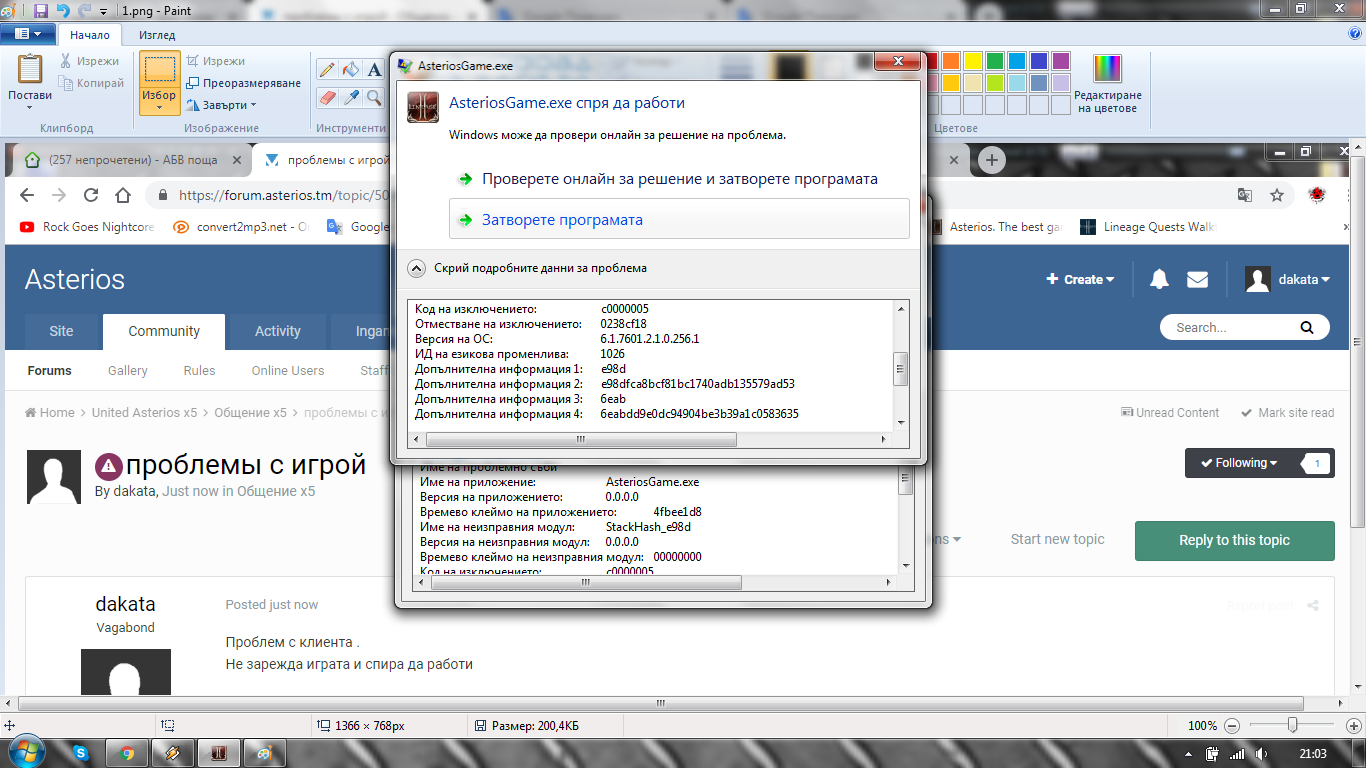Pick the yellow color swatch
The width and height of the screenshot is (1366, 768).
(x=972, y=61)
